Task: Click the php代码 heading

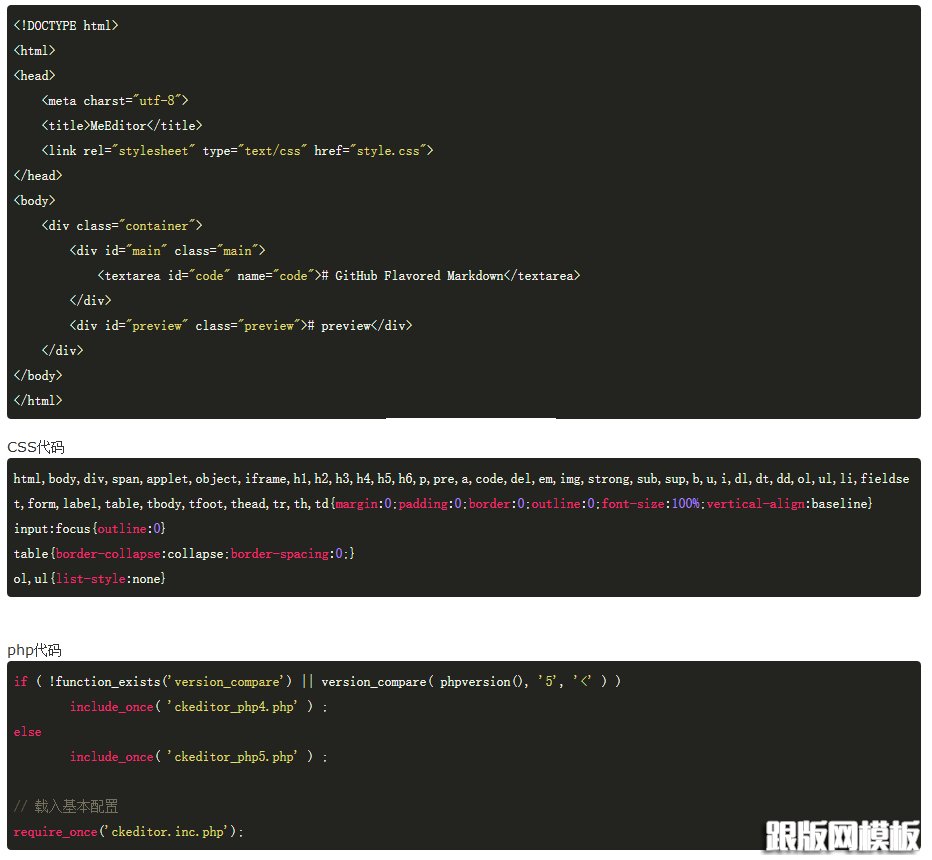Action: (x=34, y=650)
